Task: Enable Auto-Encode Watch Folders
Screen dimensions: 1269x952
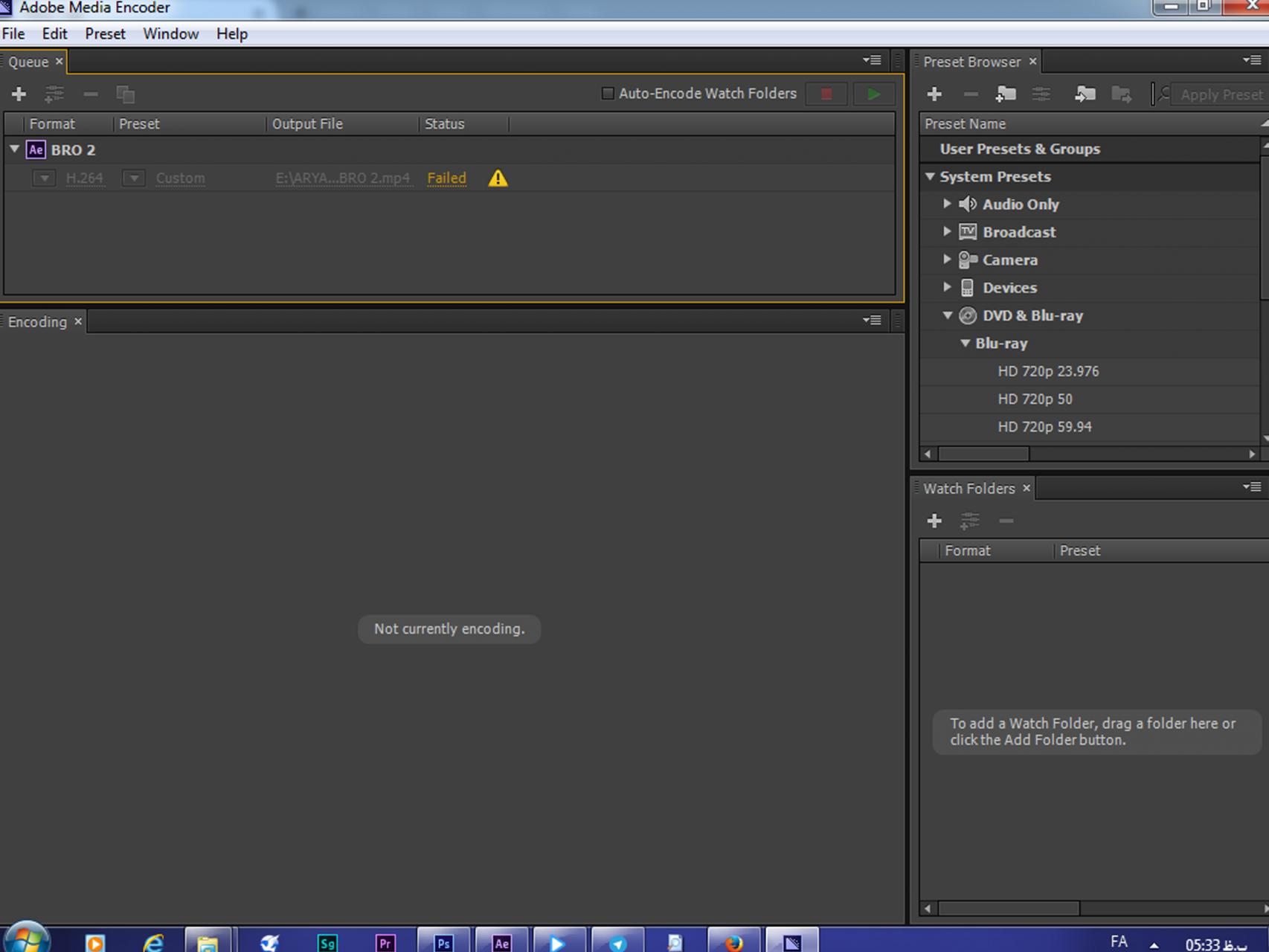Action: [608, 94]
